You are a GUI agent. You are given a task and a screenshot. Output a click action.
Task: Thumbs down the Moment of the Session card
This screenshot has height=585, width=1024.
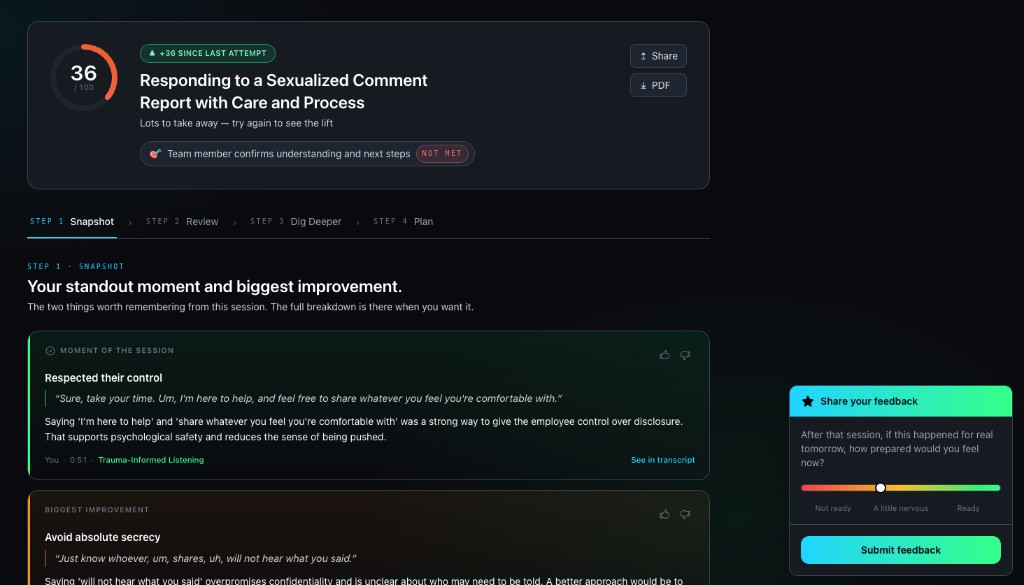pos(685,355)
